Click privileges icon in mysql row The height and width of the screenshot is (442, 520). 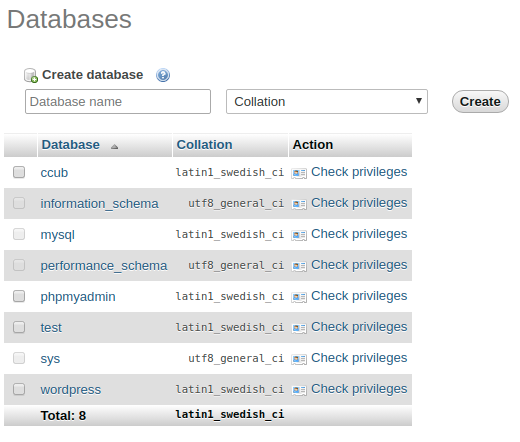pos(299,235)
